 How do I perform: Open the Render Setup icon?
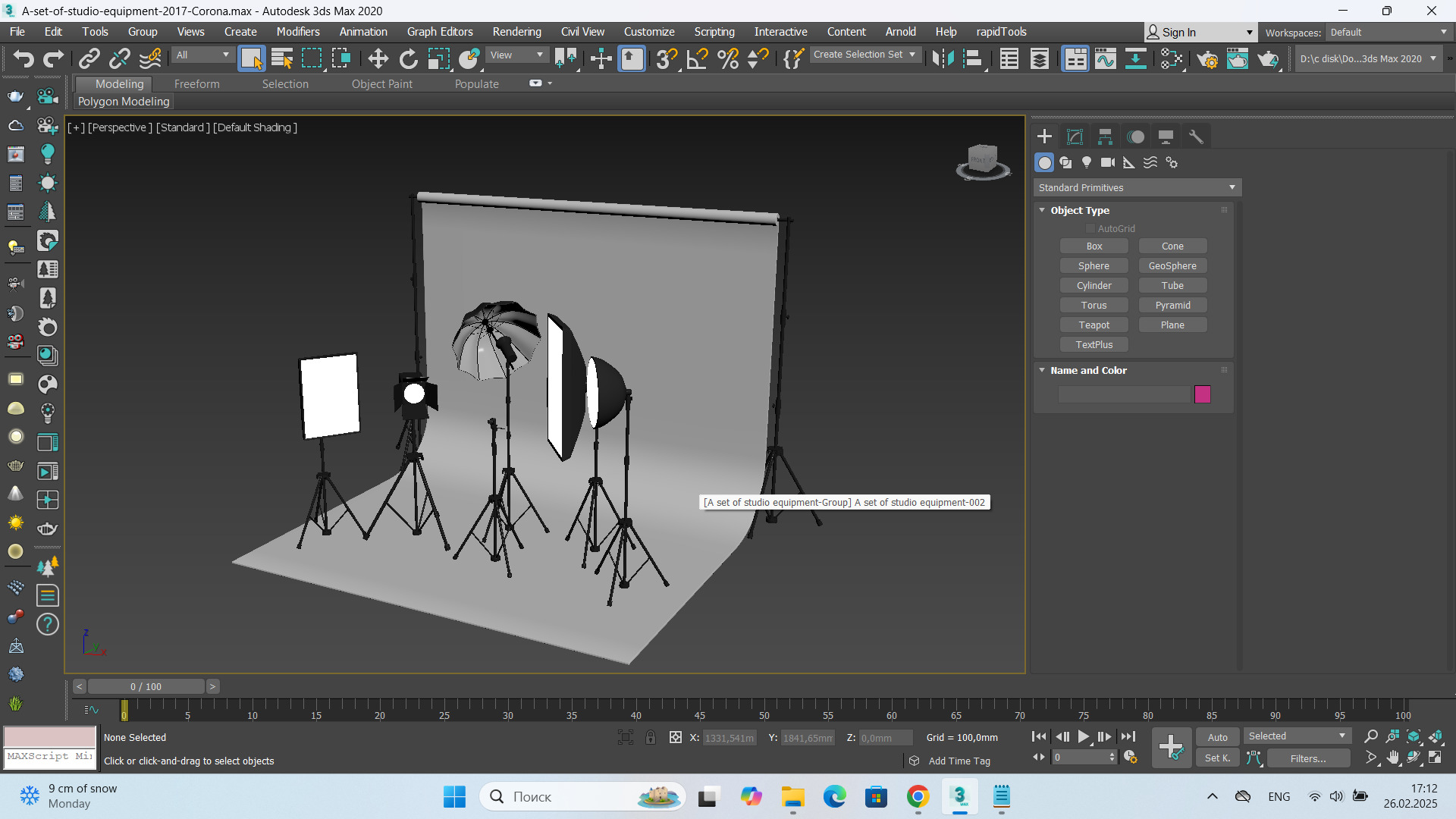click(1207, 58)
